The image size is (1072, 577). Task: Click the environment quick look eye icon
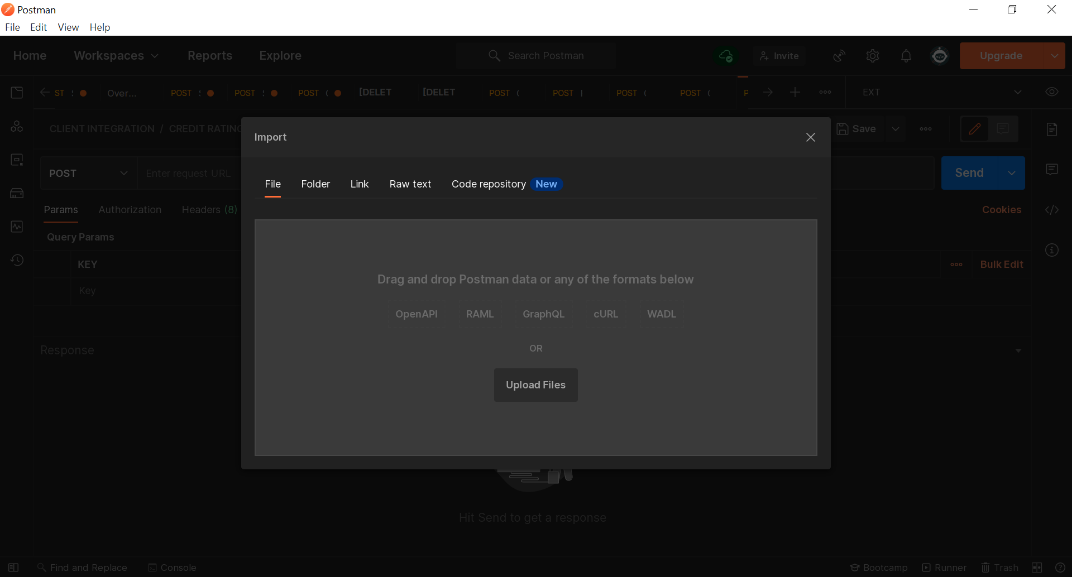(1051, 92)
